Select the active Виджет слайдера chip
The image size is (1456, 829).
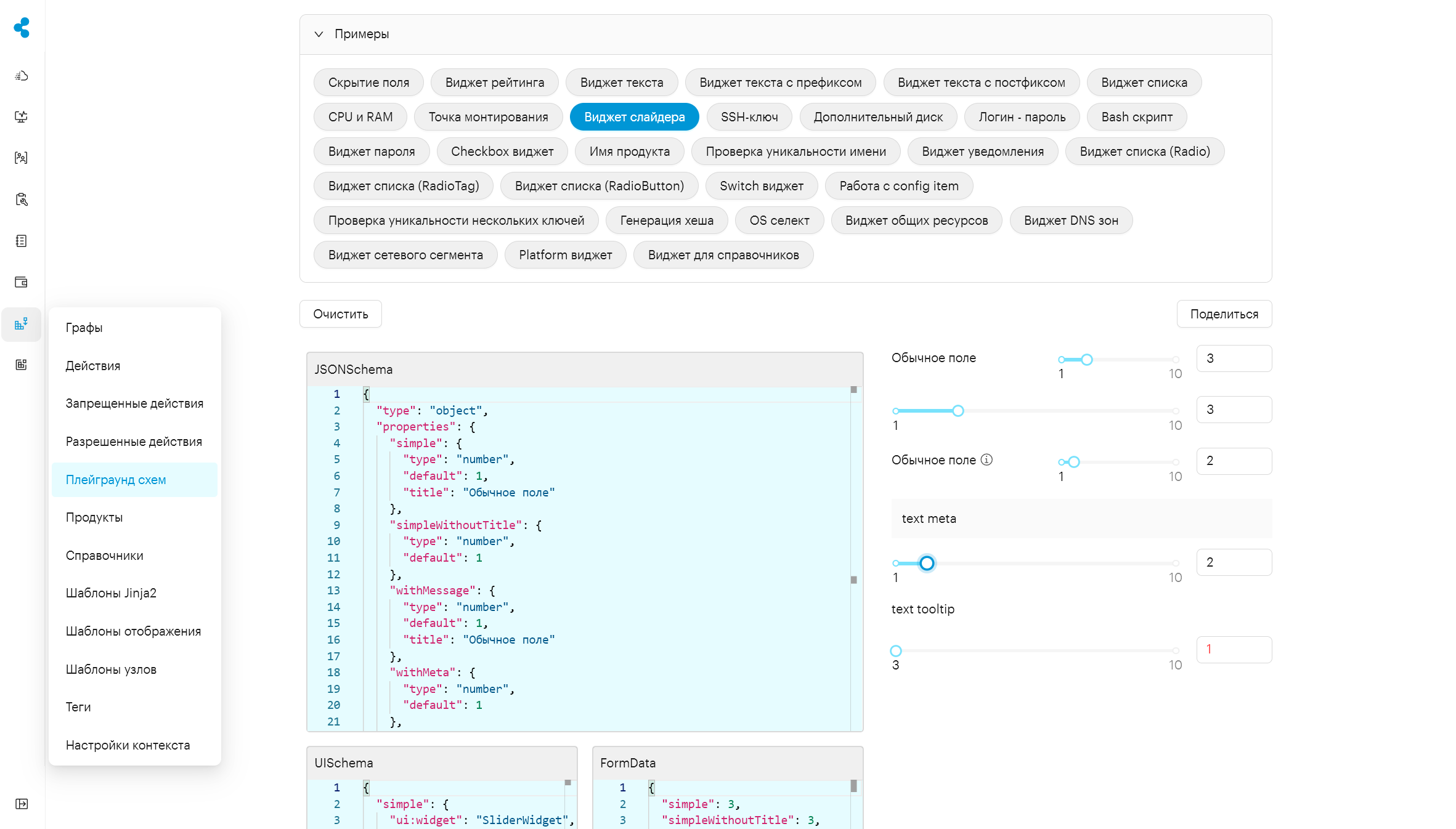point(635,117)
